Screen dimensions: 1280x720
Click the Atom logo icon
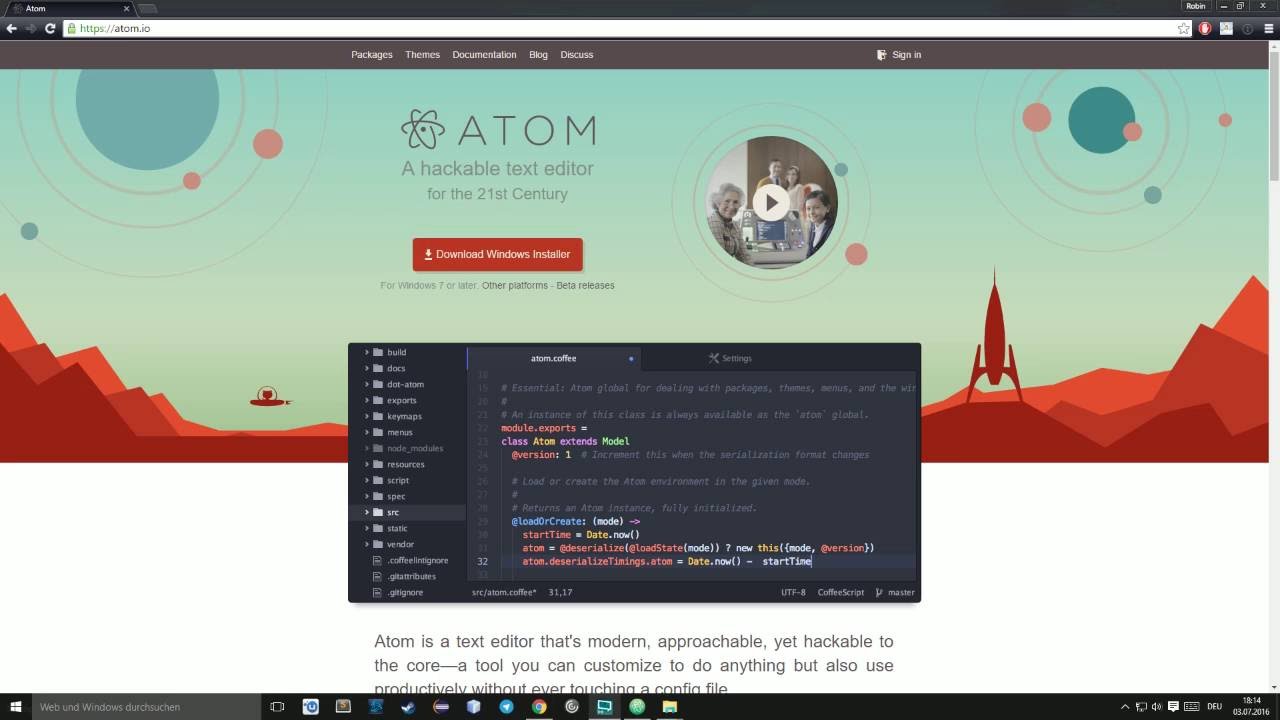[x=422, y=129]
